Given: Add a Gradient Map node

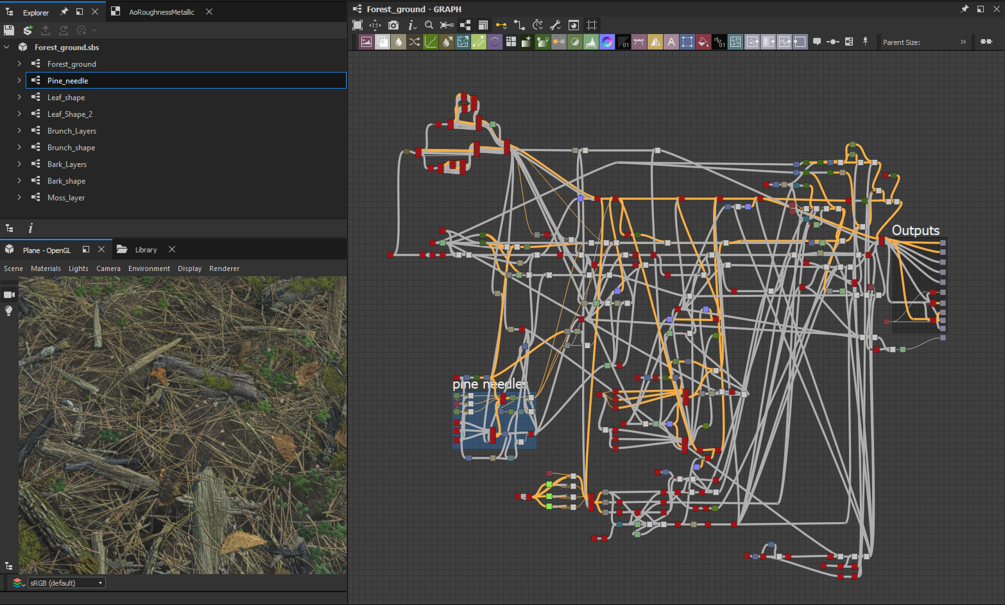Looking at the screenshot, I should [543, 42].
